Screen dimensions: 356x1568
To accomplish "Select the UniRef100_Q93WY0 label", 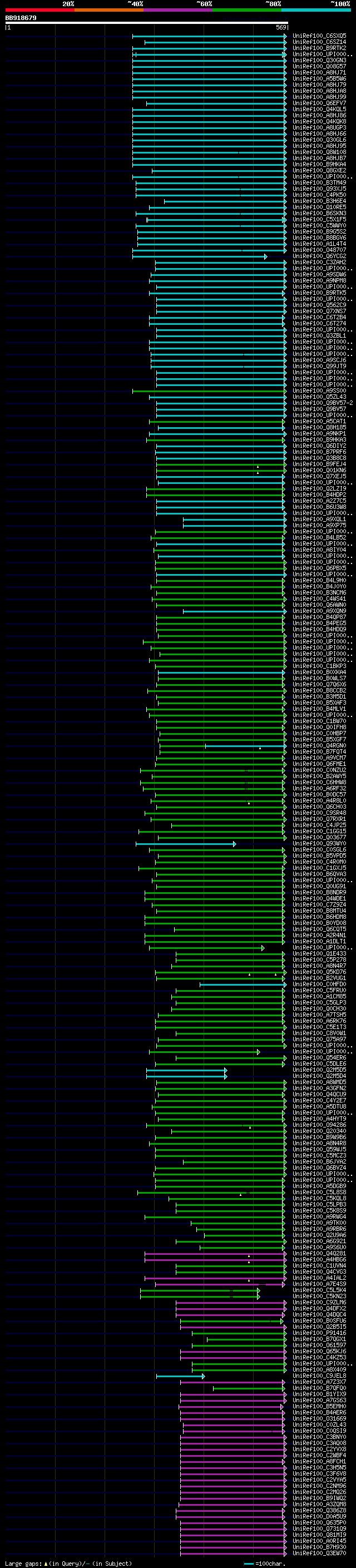I will coord(319,844).
